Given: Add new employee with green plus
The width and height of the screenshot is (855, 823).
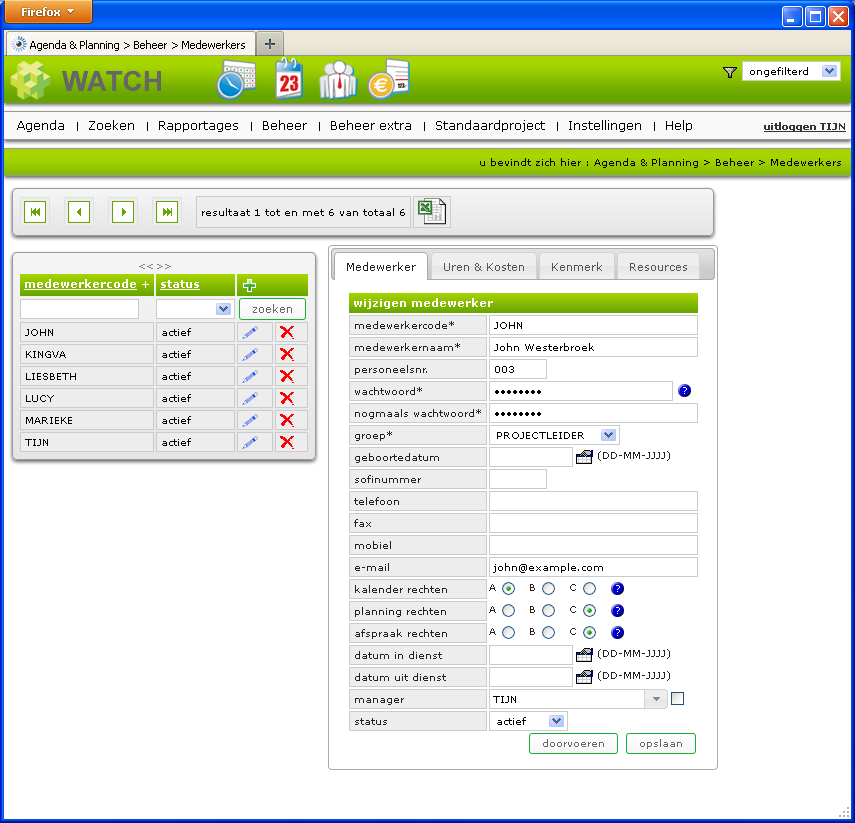Looking at the screenshot, I should (250, 285).
